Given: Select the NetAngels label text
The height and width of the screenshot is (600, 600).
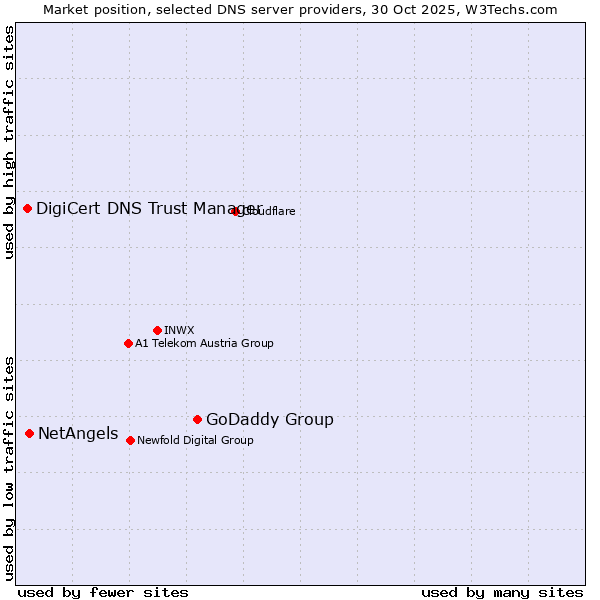Looking at the screenshot, I should [x=78, y=434].
